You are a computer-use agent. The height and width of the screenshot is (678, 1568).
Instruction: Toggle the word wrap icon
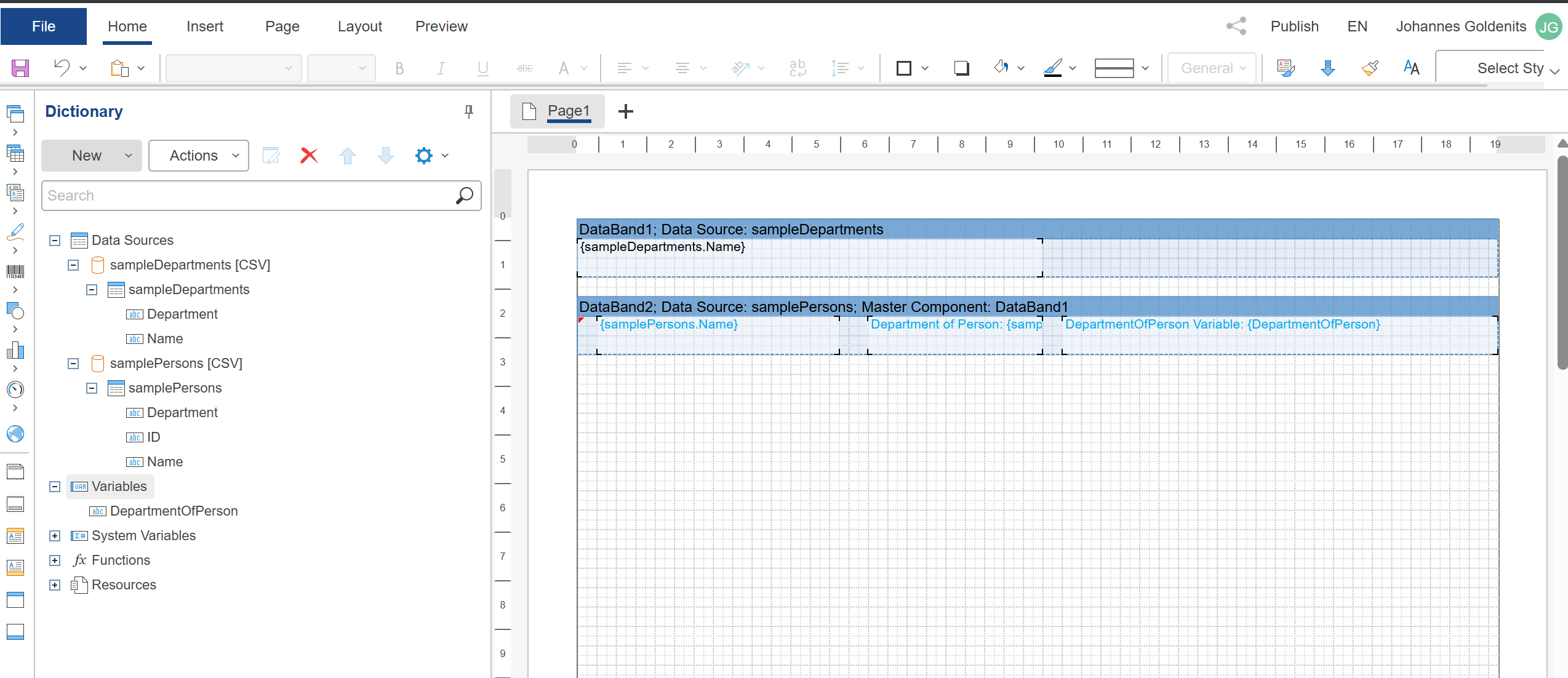[798, 68]
